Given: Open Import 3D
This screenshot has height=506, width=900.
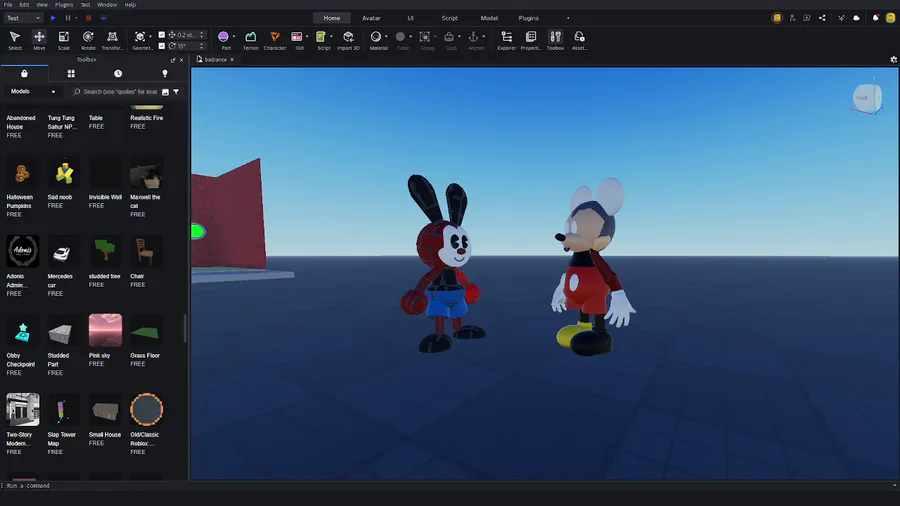Looking at the screenshot, I should coord(348,40).
